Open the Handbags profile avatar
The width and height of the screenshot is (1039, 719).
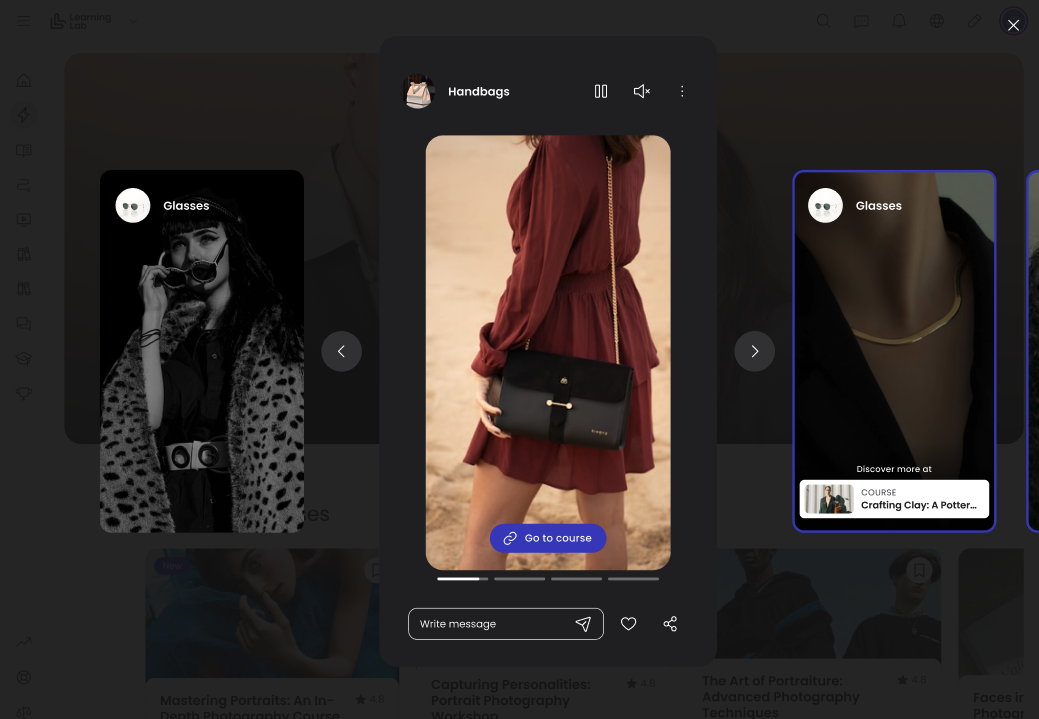click(x=418, y=91)
